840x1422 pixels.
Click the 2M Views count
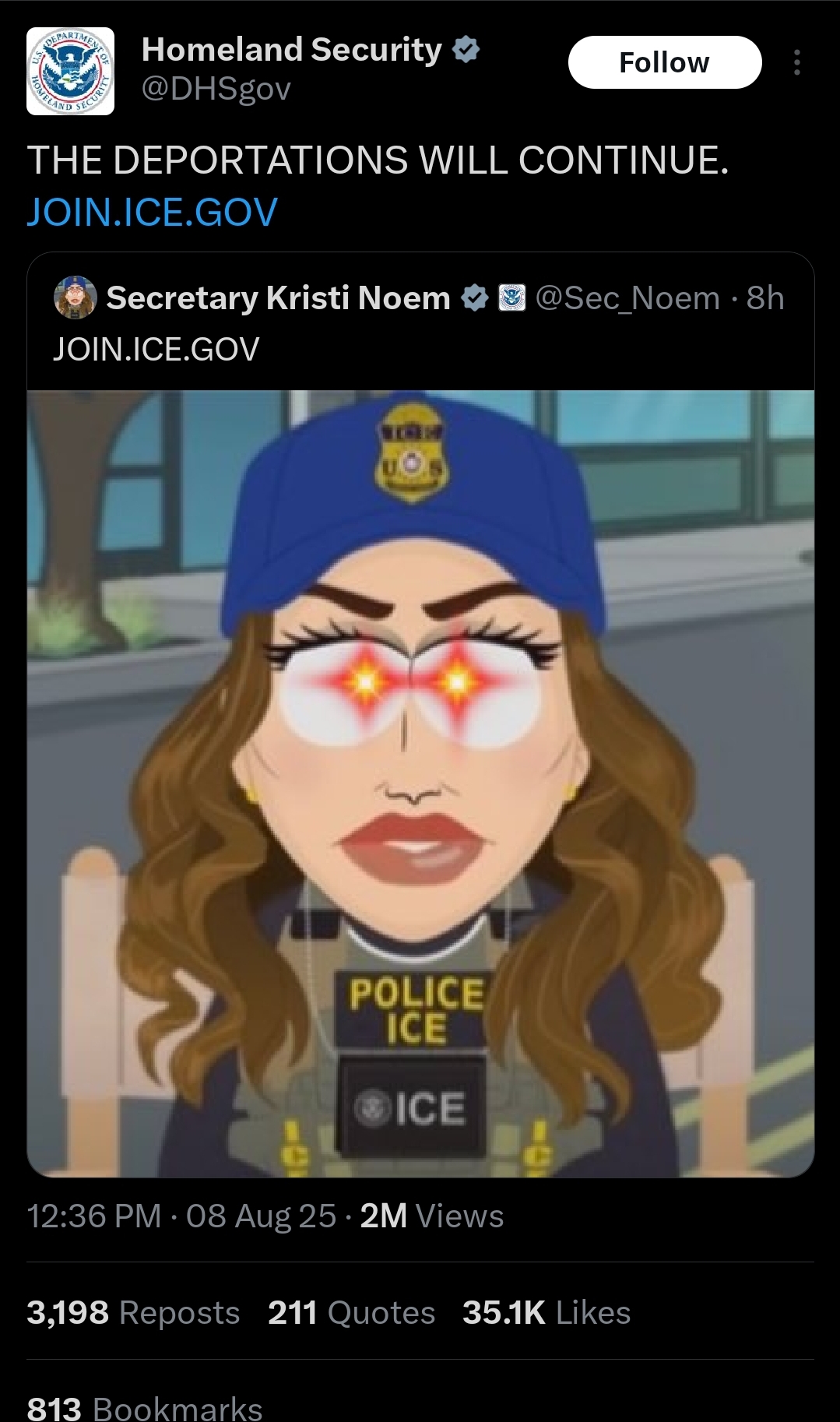(x=432, y=1216)
